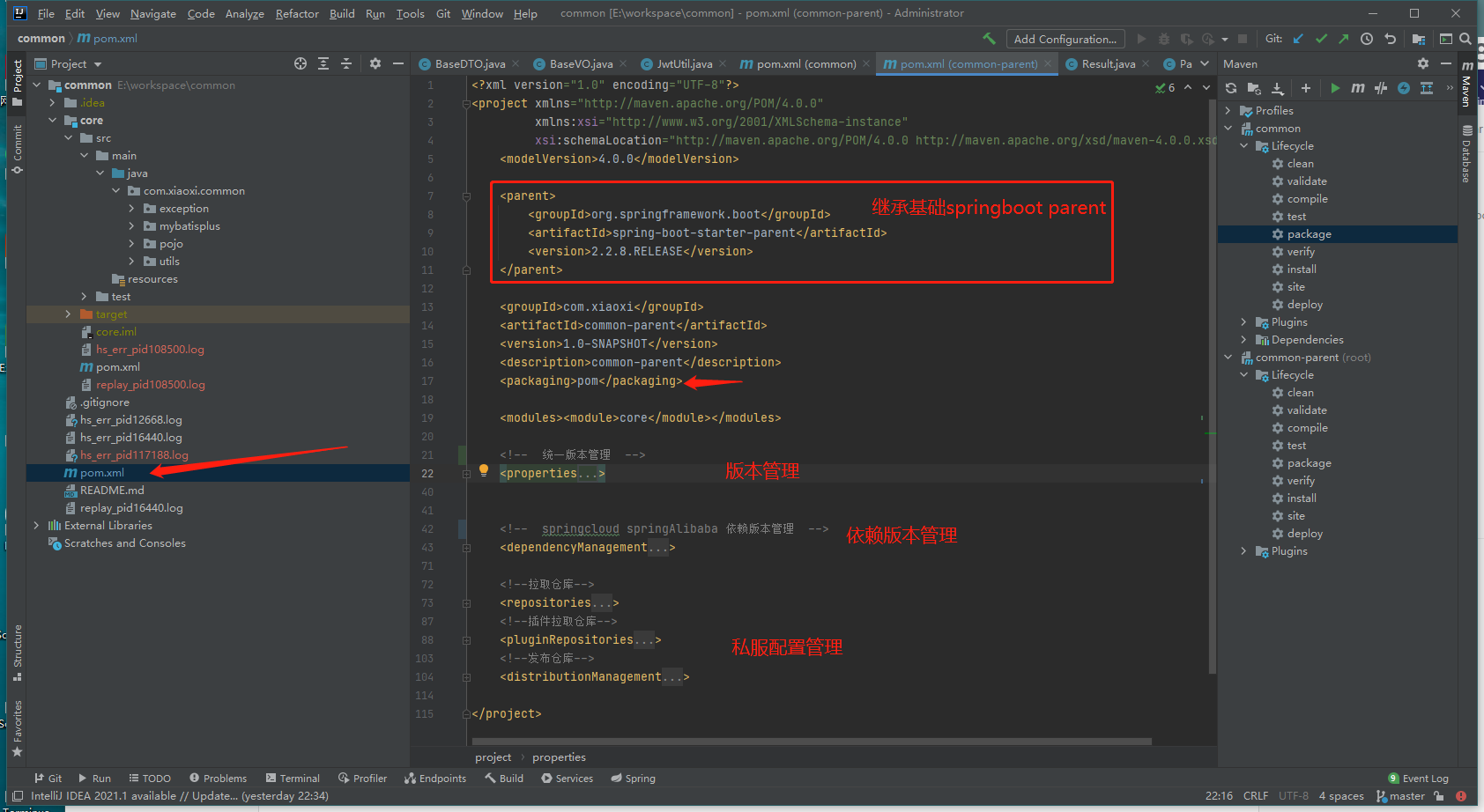1484x812 pixels.
Task: Click IntelliJ IDEA update notification in status bar
Action: 180,796
